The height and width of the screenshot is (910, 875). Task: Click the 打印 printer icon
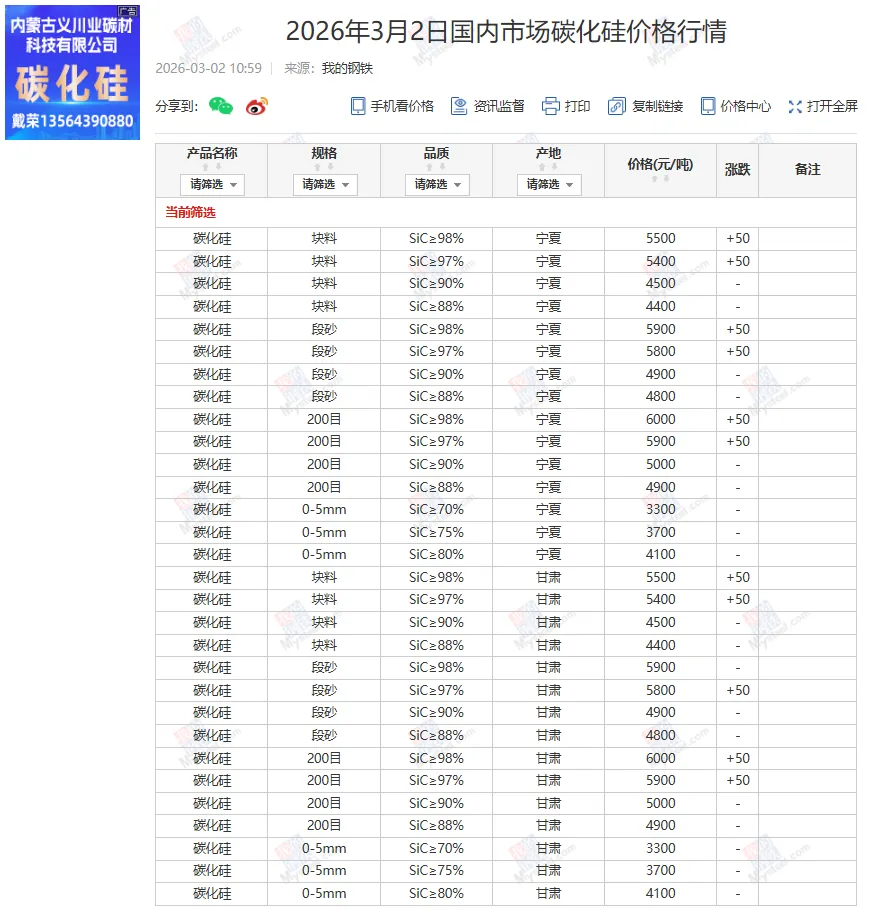point(550,106)
